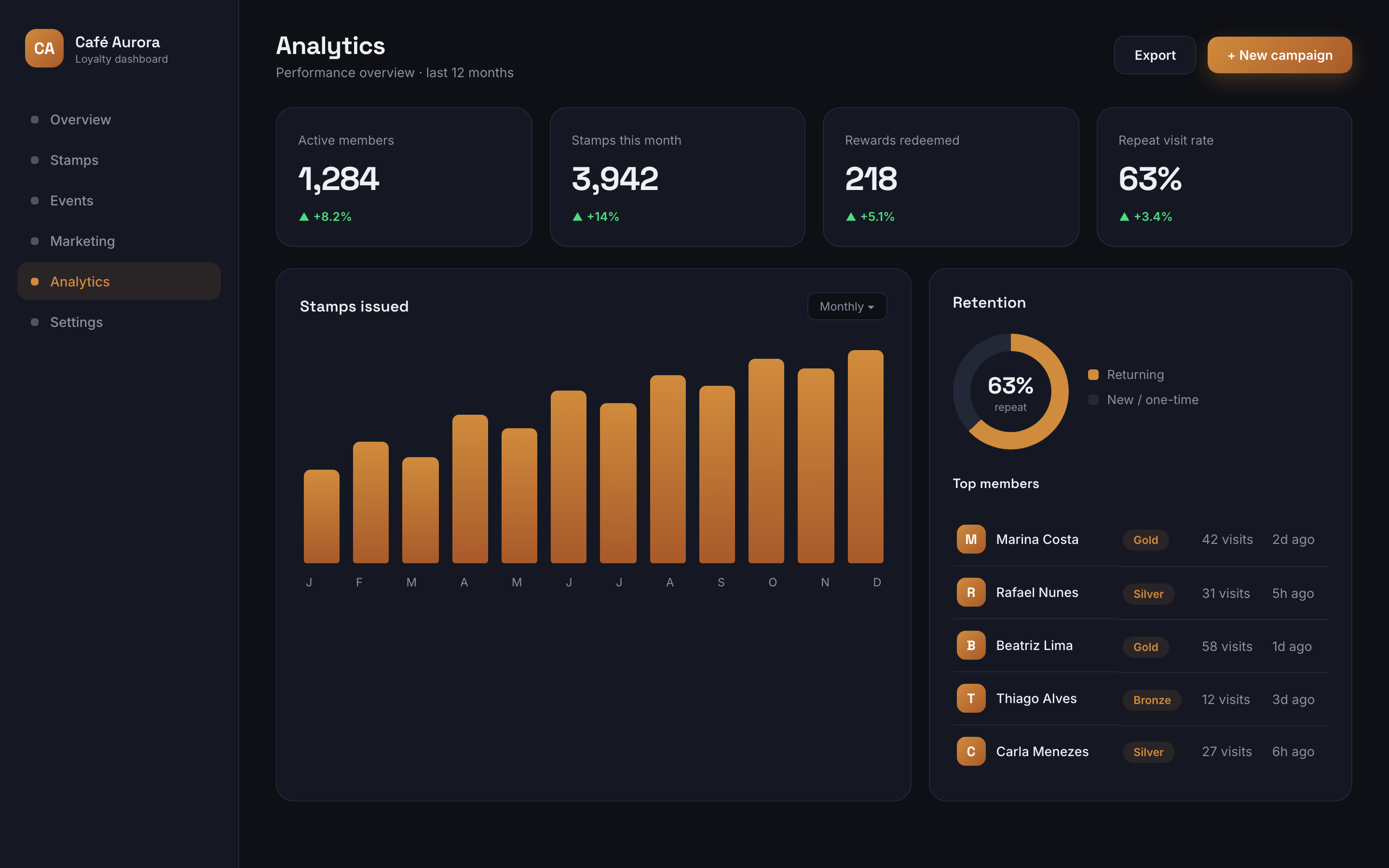1389x868 pixels.
Task: Click the orange bullet dot next to Analytics
Action: pyautogui.click(x=34, y=281)
